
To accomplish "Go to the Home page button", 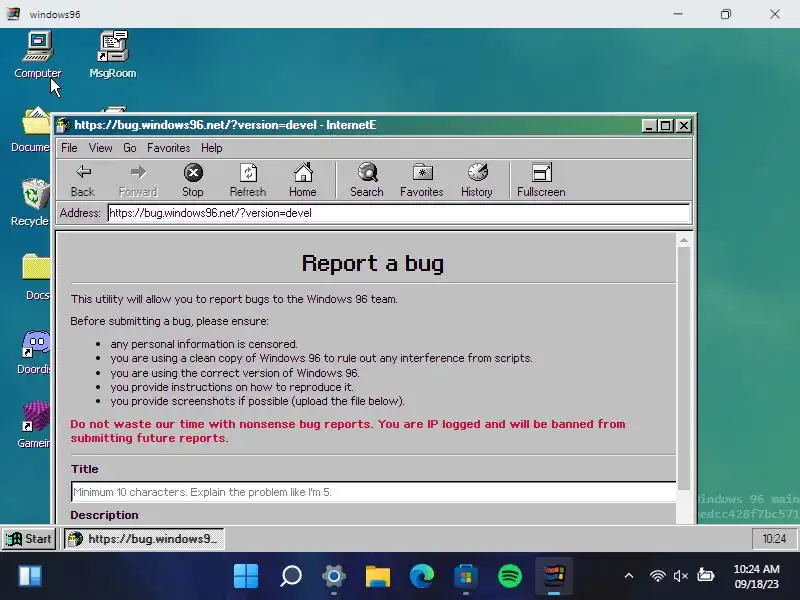I will 303,180.
